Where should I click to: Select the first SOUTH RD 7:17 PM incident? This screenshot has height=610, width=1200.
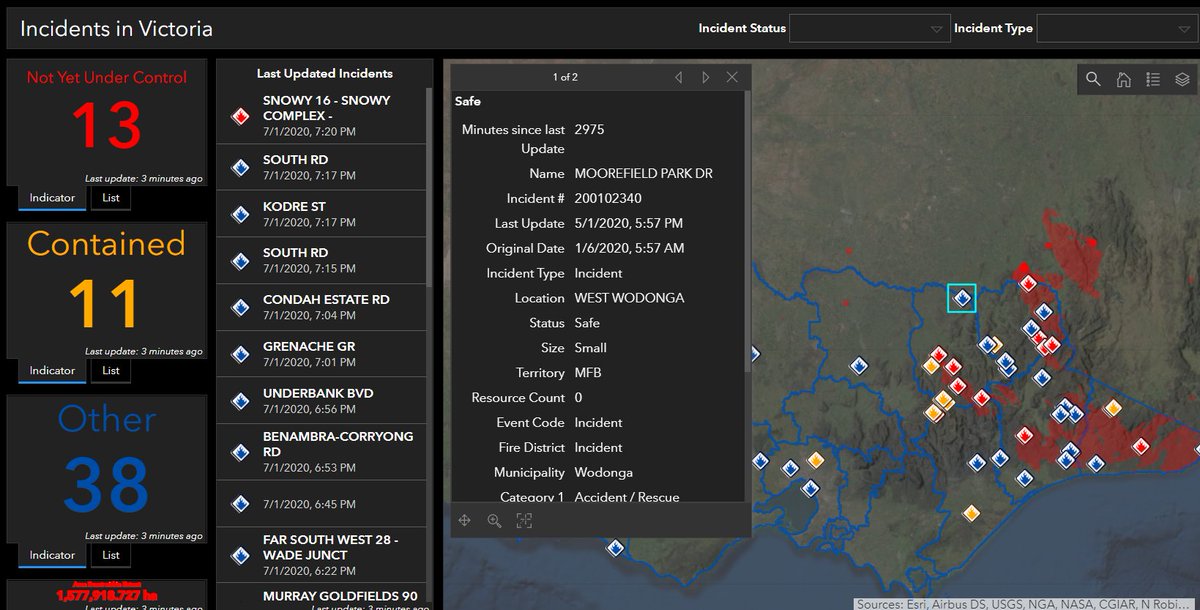[x=321, y=167]
